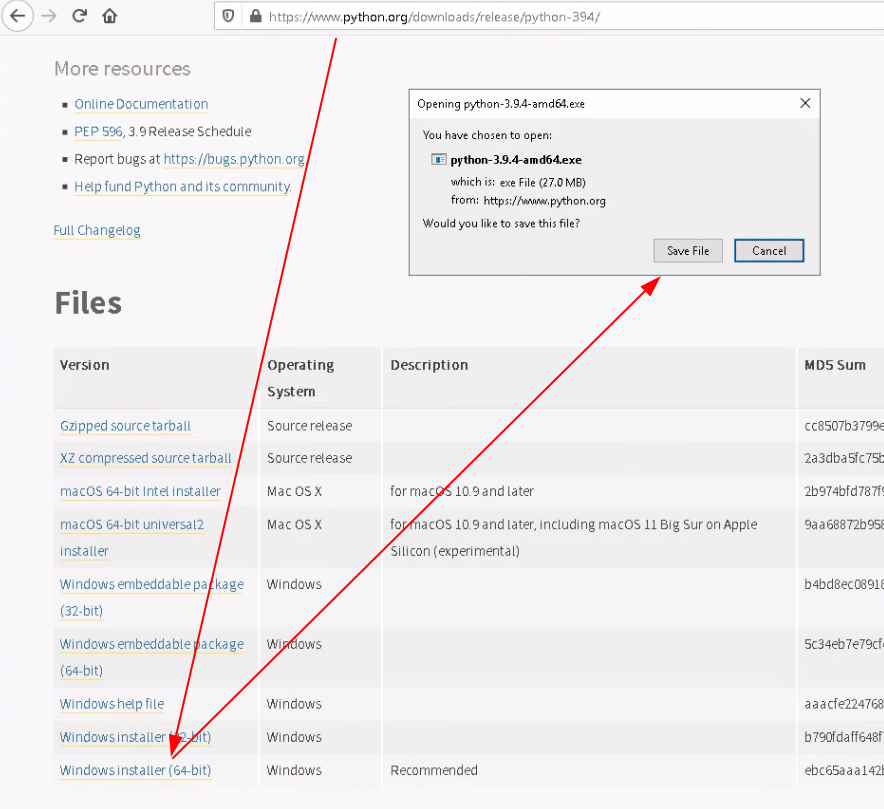Click the exe file icon in dialog
The width and height of the screenshot is (884, 809).
click(439, 160)
